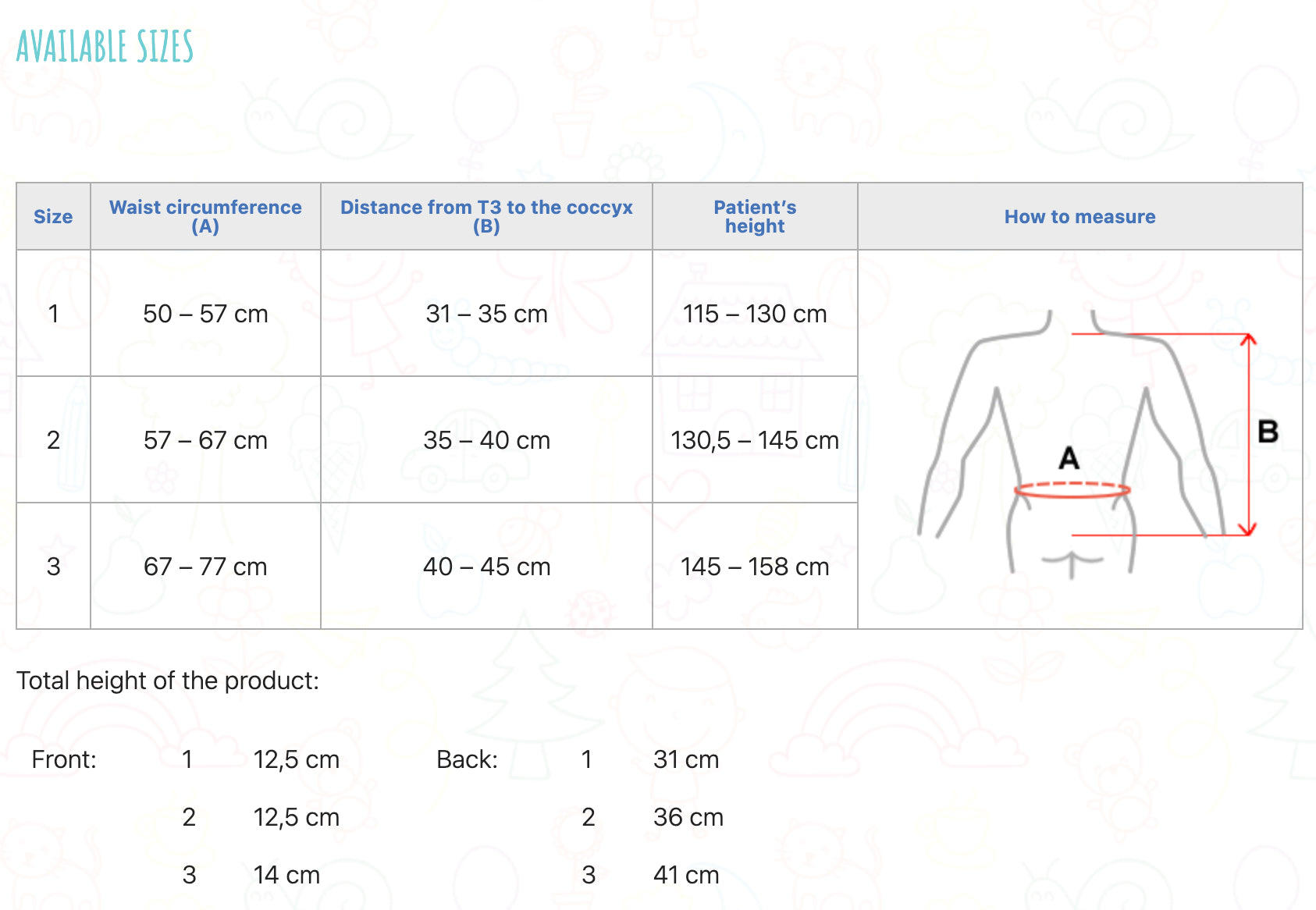This screenshot has height=910, width=1316.
Task: Select the Distance from T3 to coccyx header
Action: click(x=486, y=217)
